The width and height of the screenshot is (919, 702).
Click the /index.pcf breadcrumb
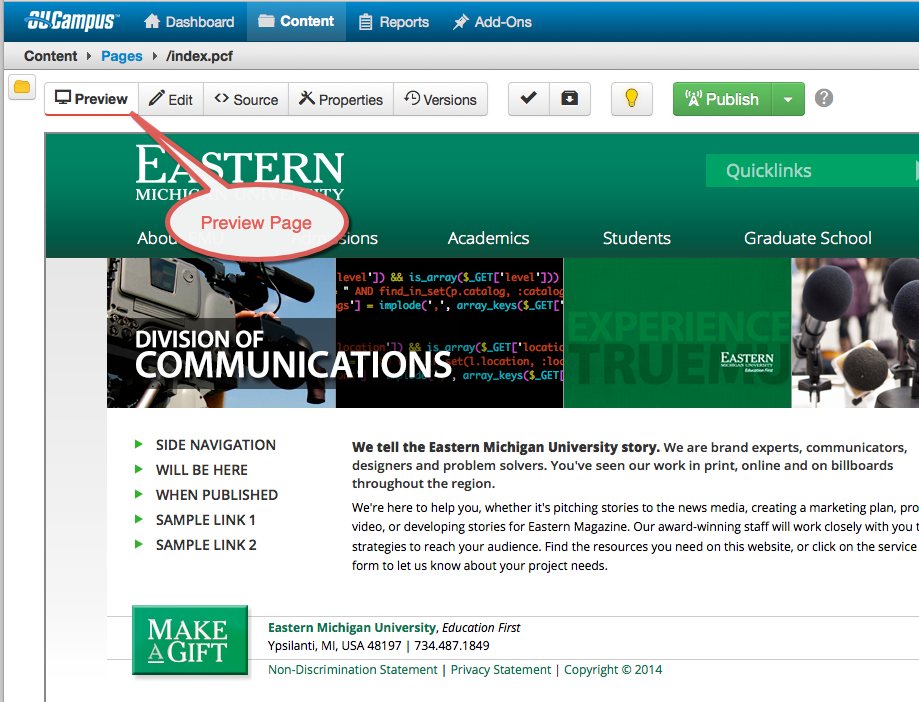tap(199, 56)
